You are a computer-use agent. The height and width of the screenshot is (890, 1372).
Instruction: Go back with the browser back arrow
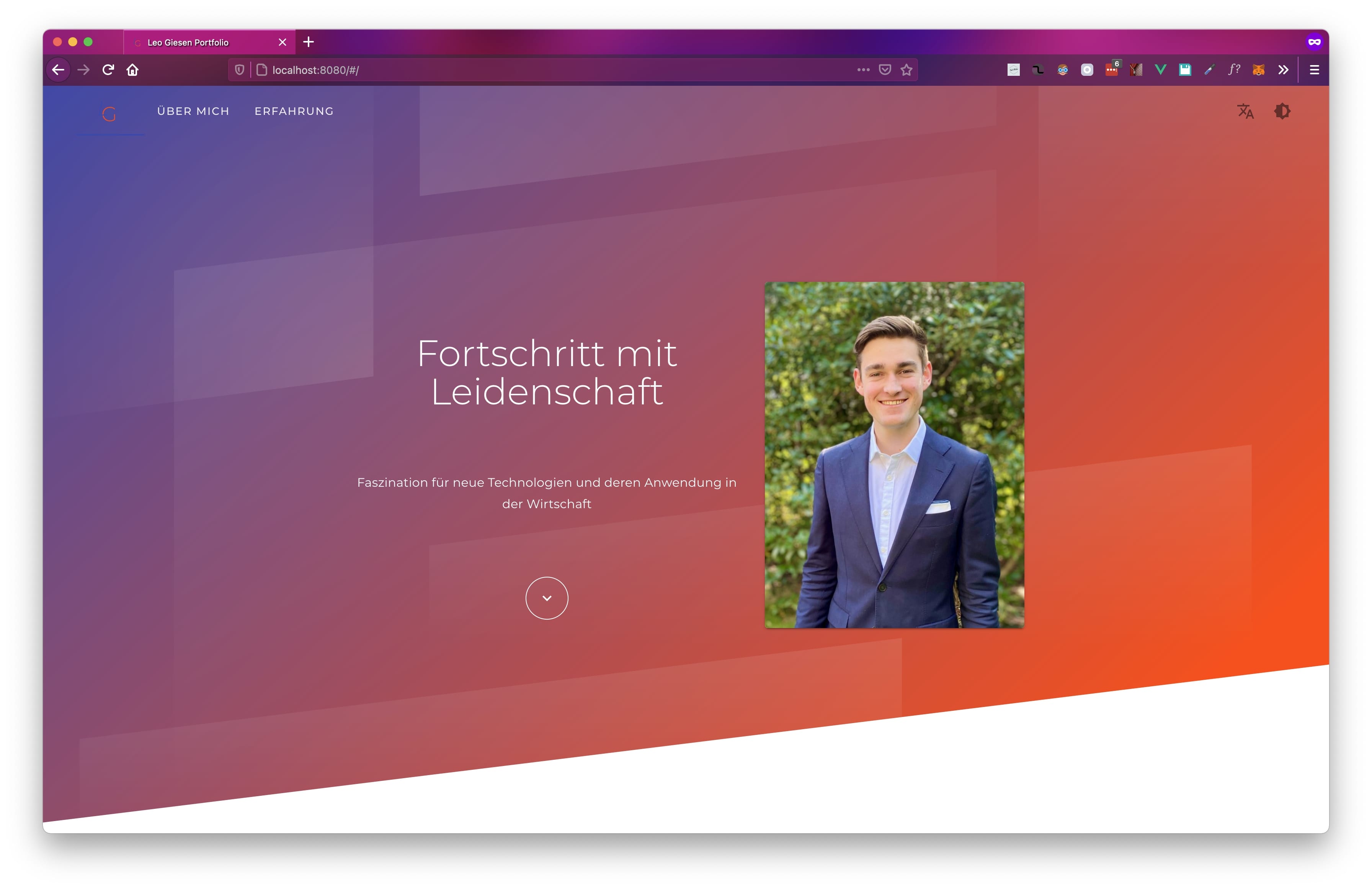(58, 70)
